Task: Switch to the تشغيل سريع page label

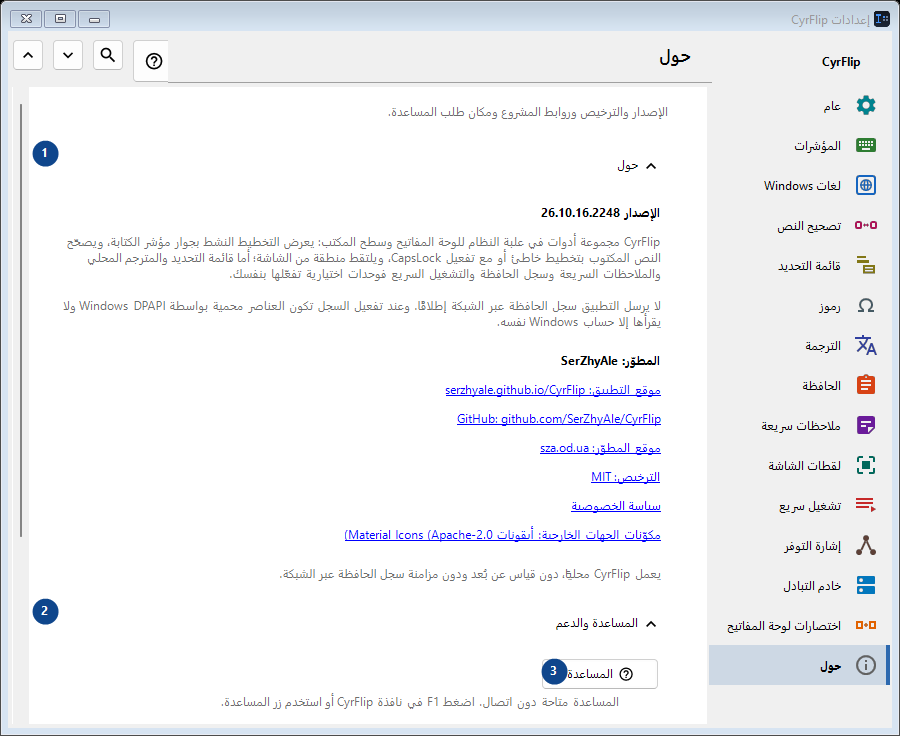Action: 810,506
